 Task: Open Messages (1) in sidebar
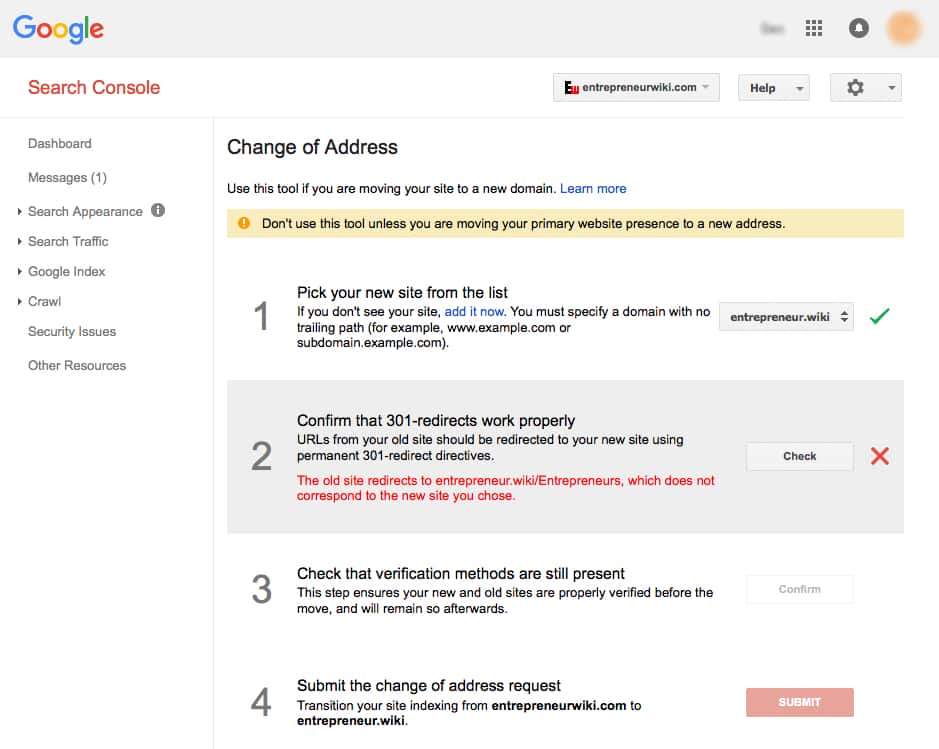pyautogui.click(x=67, y=178)
